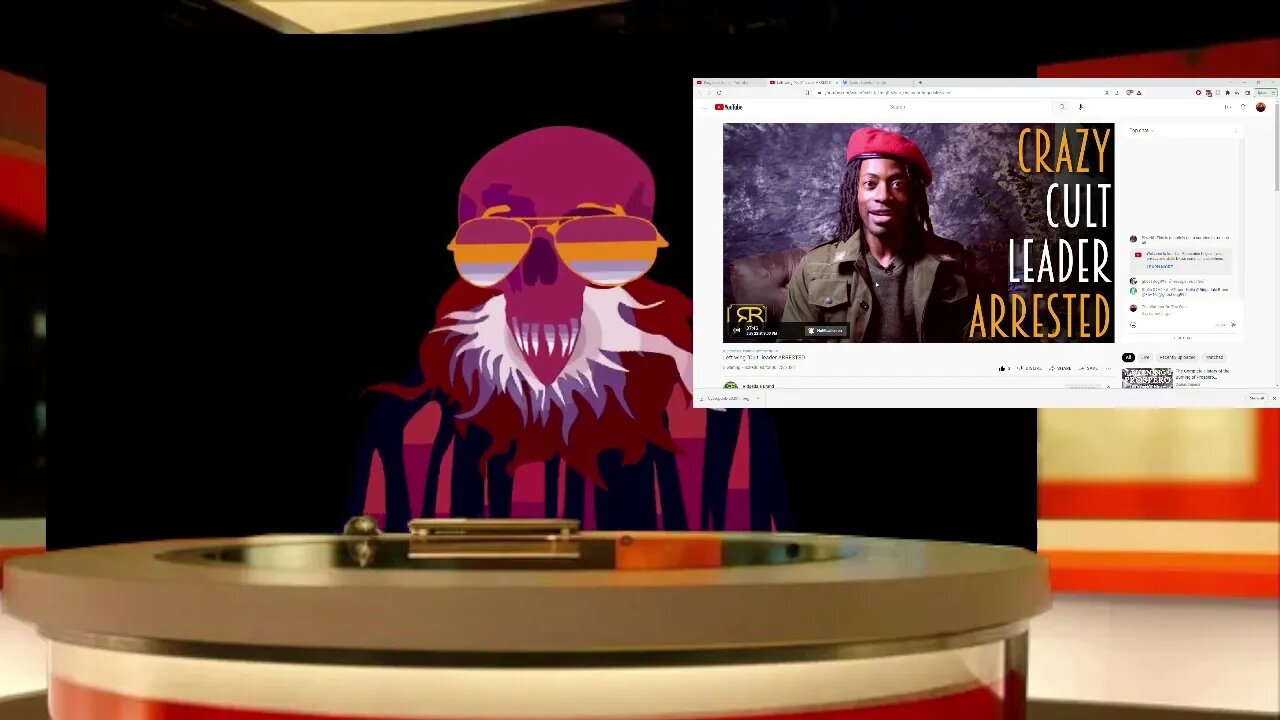Share the video
The width and height of the screenshot is (1280, 720).
coord(1060,368)
